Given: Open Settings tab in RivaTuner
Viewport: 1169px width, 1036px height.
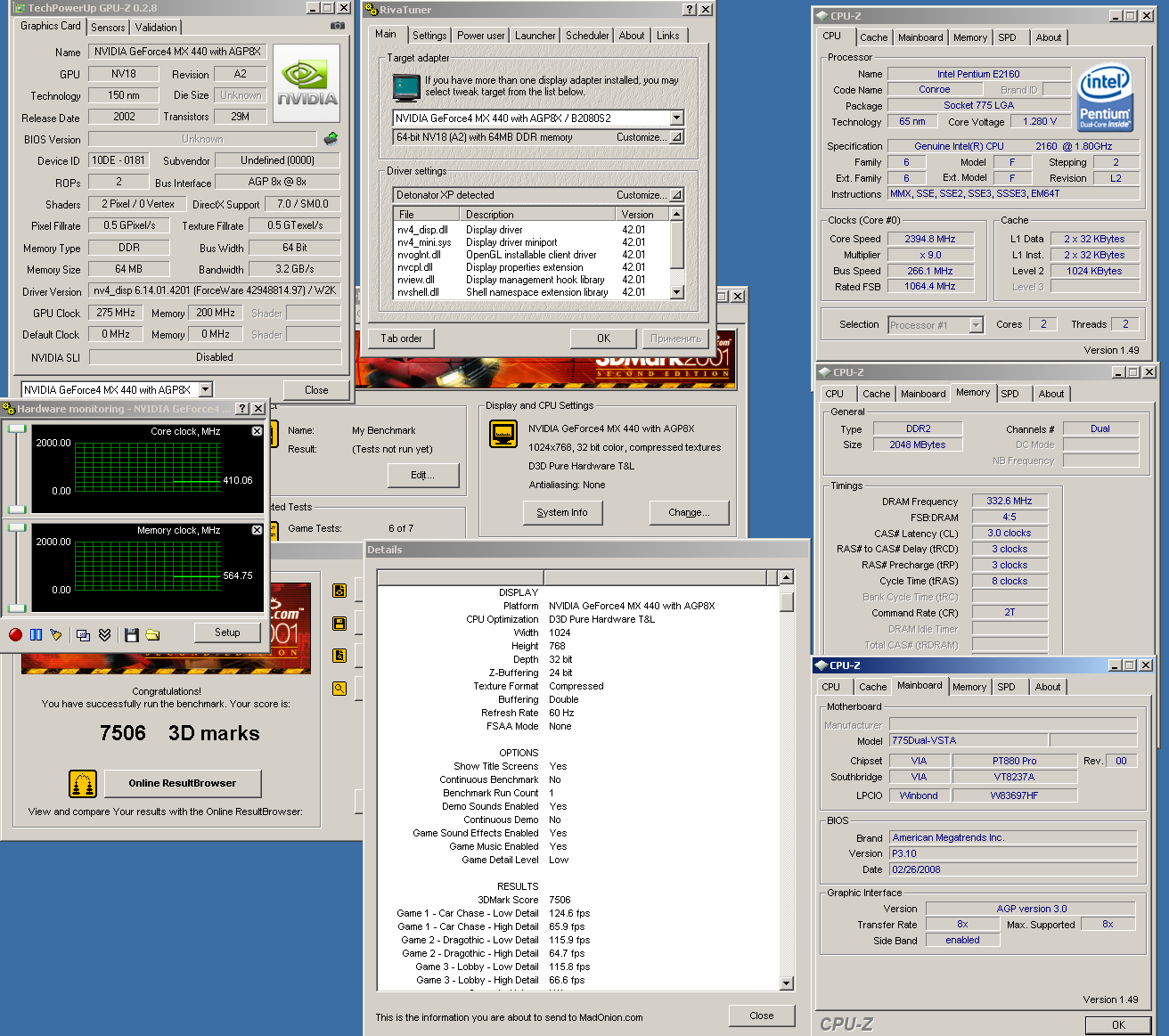Looking at the screenshot, I should pos(429,36).
